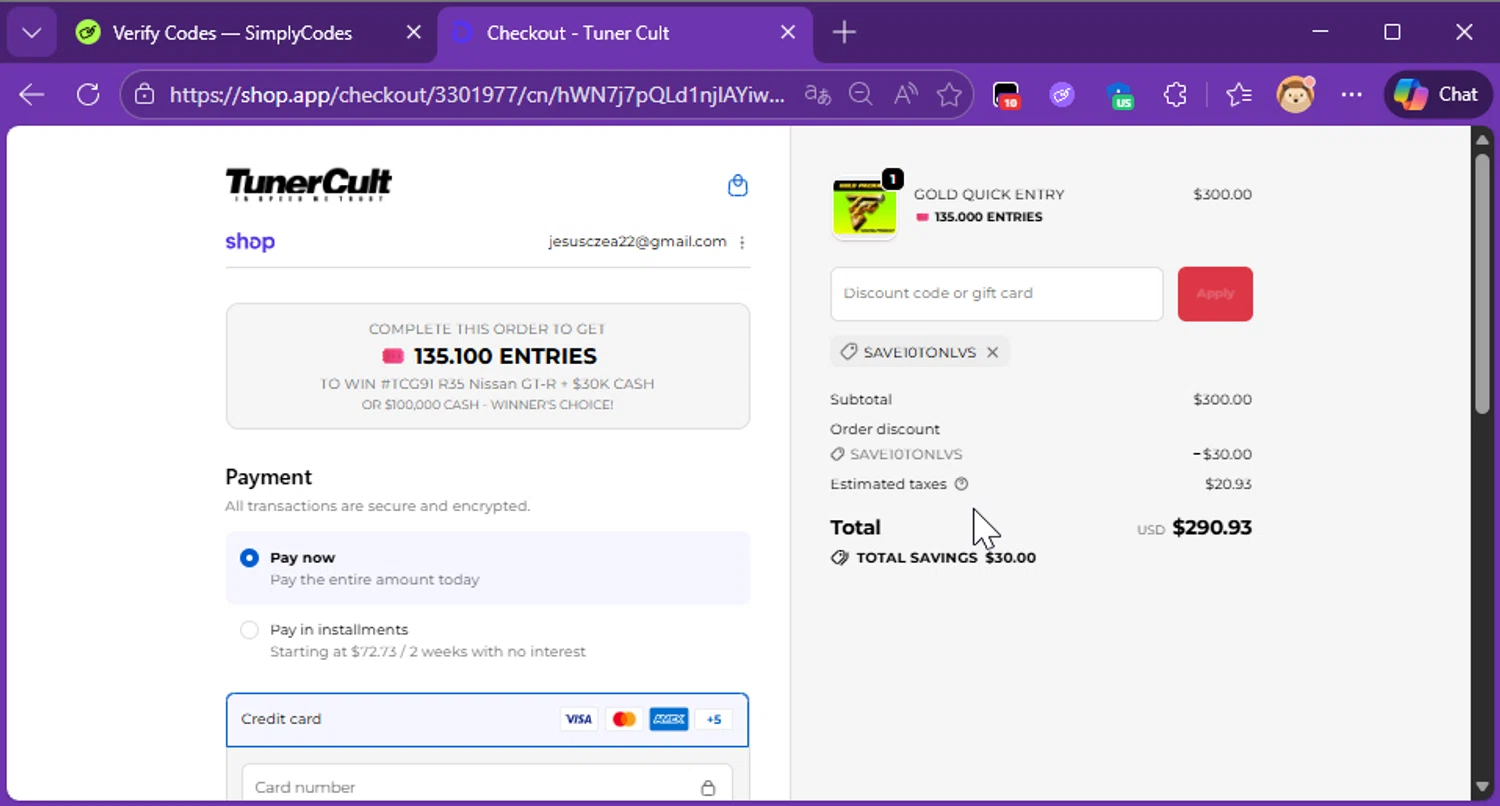The width and height of the screenshot is (1500, 806).
Task: Open browser Settings and more menu
Action: pyautogui.click(x=1352, y=95)
